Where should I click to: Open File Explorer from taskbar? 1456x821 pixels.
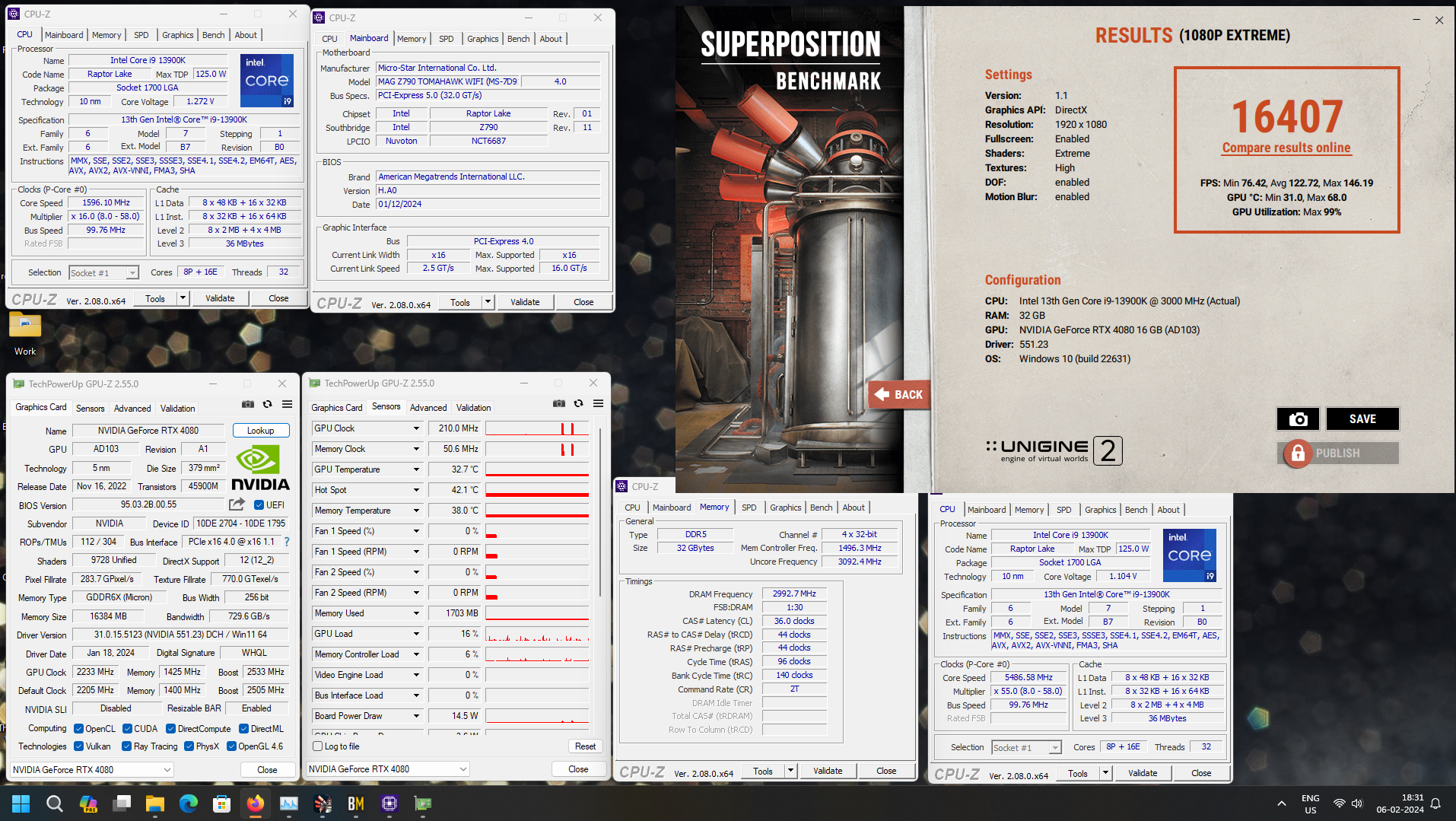tap(155, 803)
